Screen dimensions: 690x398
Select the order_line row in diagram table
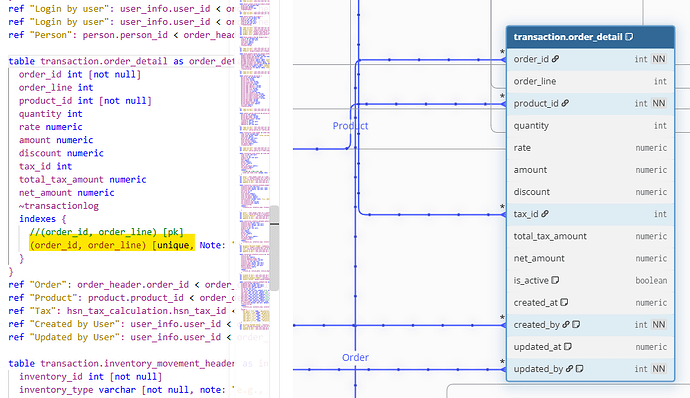point(591,81)
